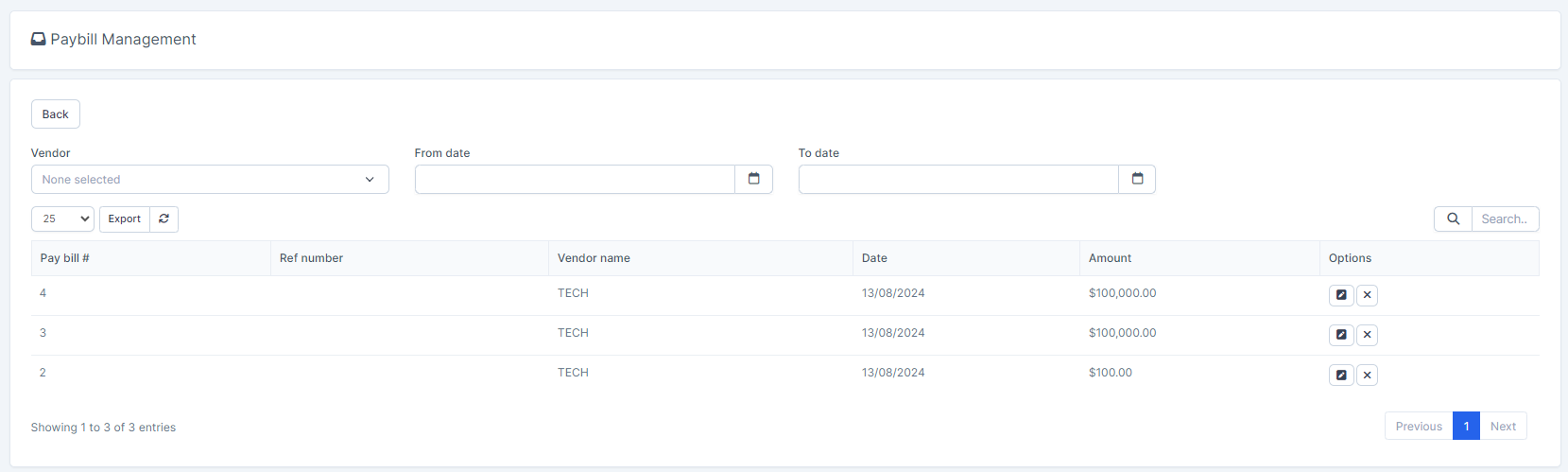The image size is (1568, 472).
Task: Click TECH vendor in pay bill 2 row
Action: (573, 373)
